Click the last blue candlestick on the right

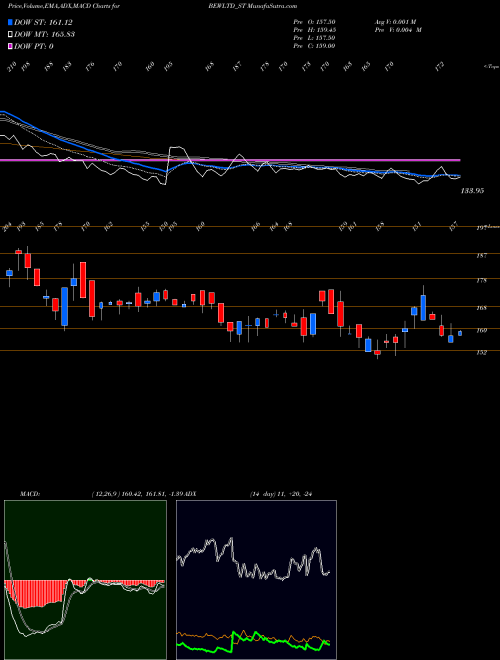click(460, 333)
